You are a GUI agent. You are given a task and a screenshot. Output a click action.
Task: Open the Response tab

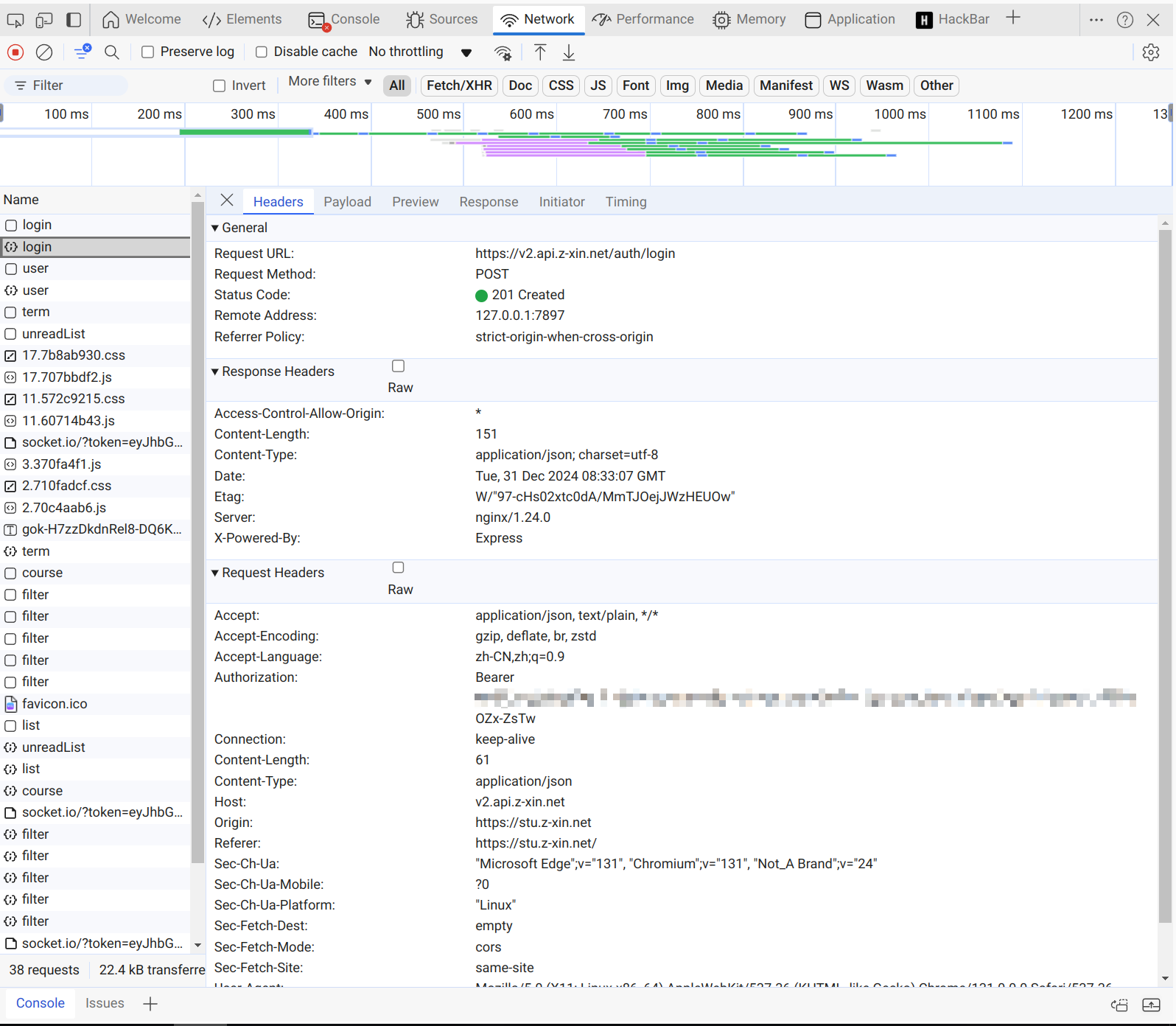click(489, 202)
